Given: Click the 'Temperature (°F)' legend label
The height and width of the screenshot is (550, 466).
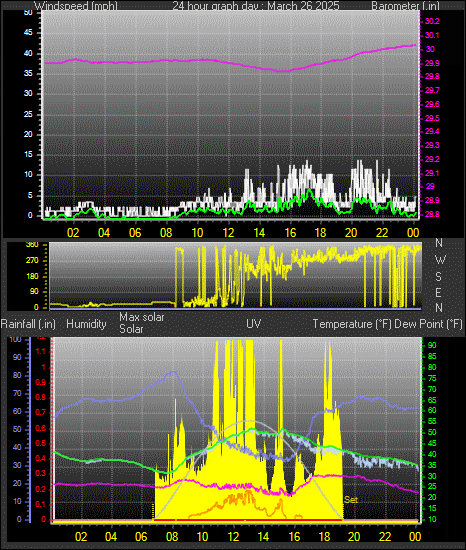Looking at the screenshot, I should (352, 324).
